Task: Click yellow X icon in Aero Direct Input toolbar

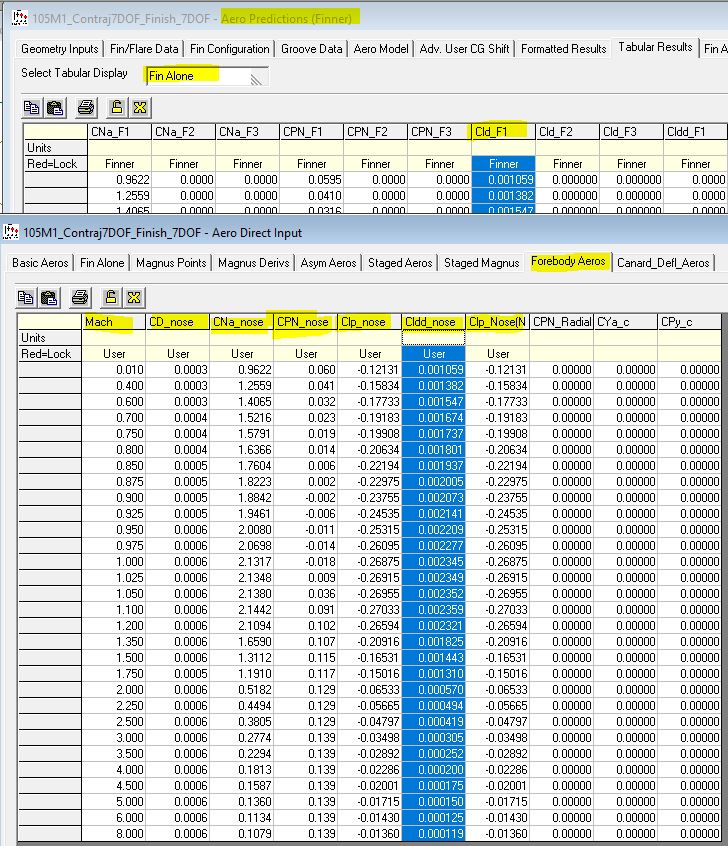Action: 132,297
